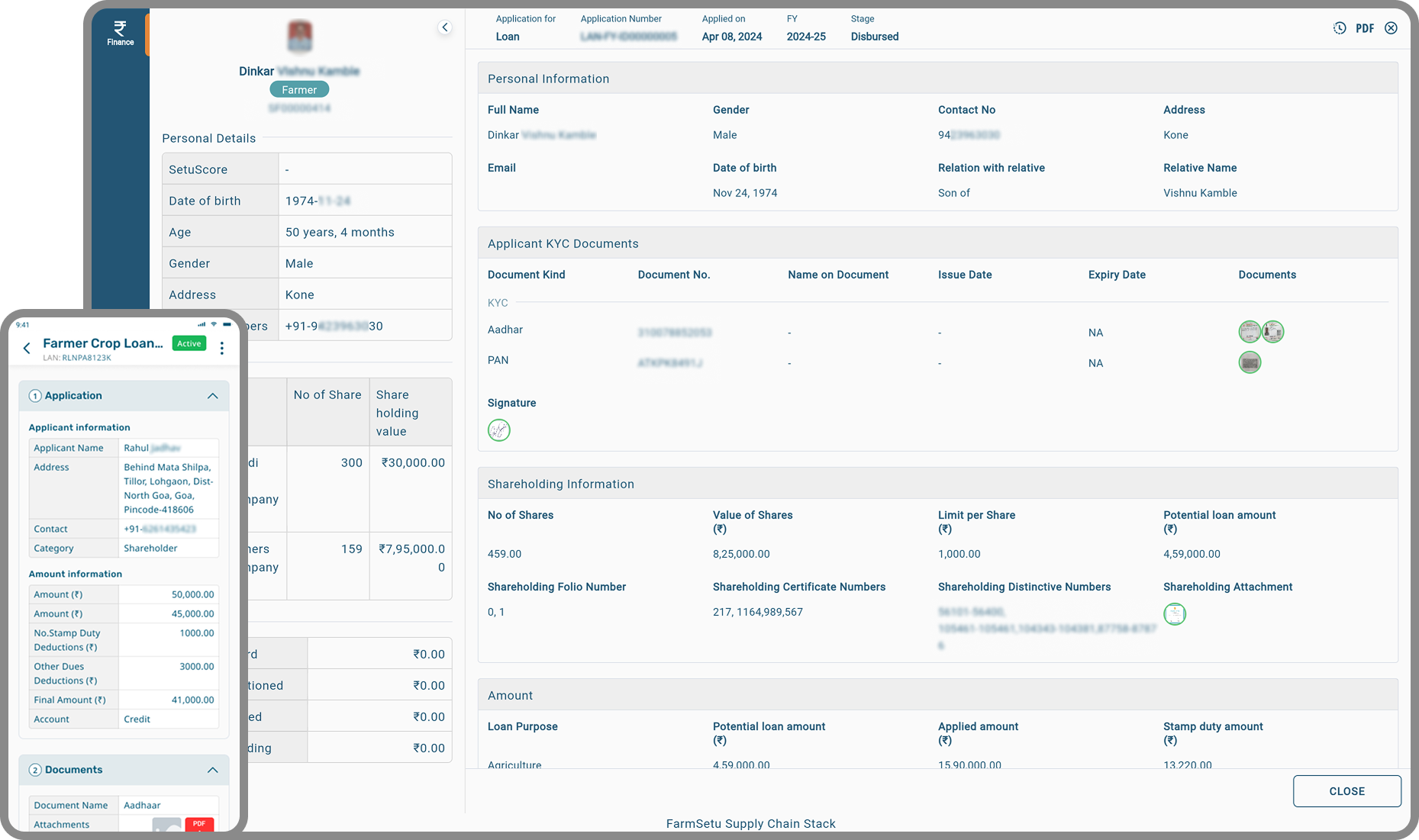Click the CLOSE button
The image size is (1419, 840).
click(x=1346, y=791)
